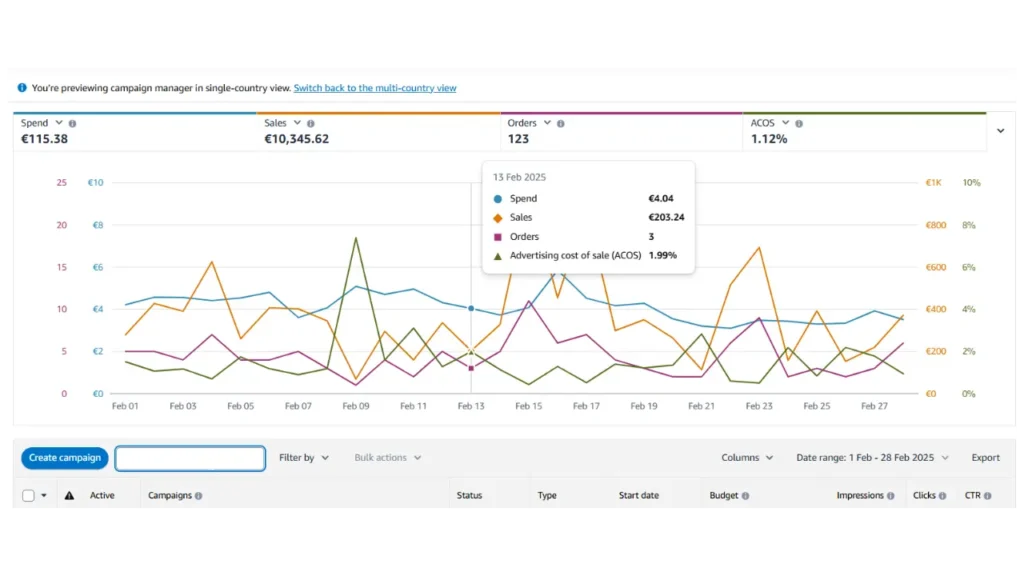Click the info icon next to Spend

[73, 124]
